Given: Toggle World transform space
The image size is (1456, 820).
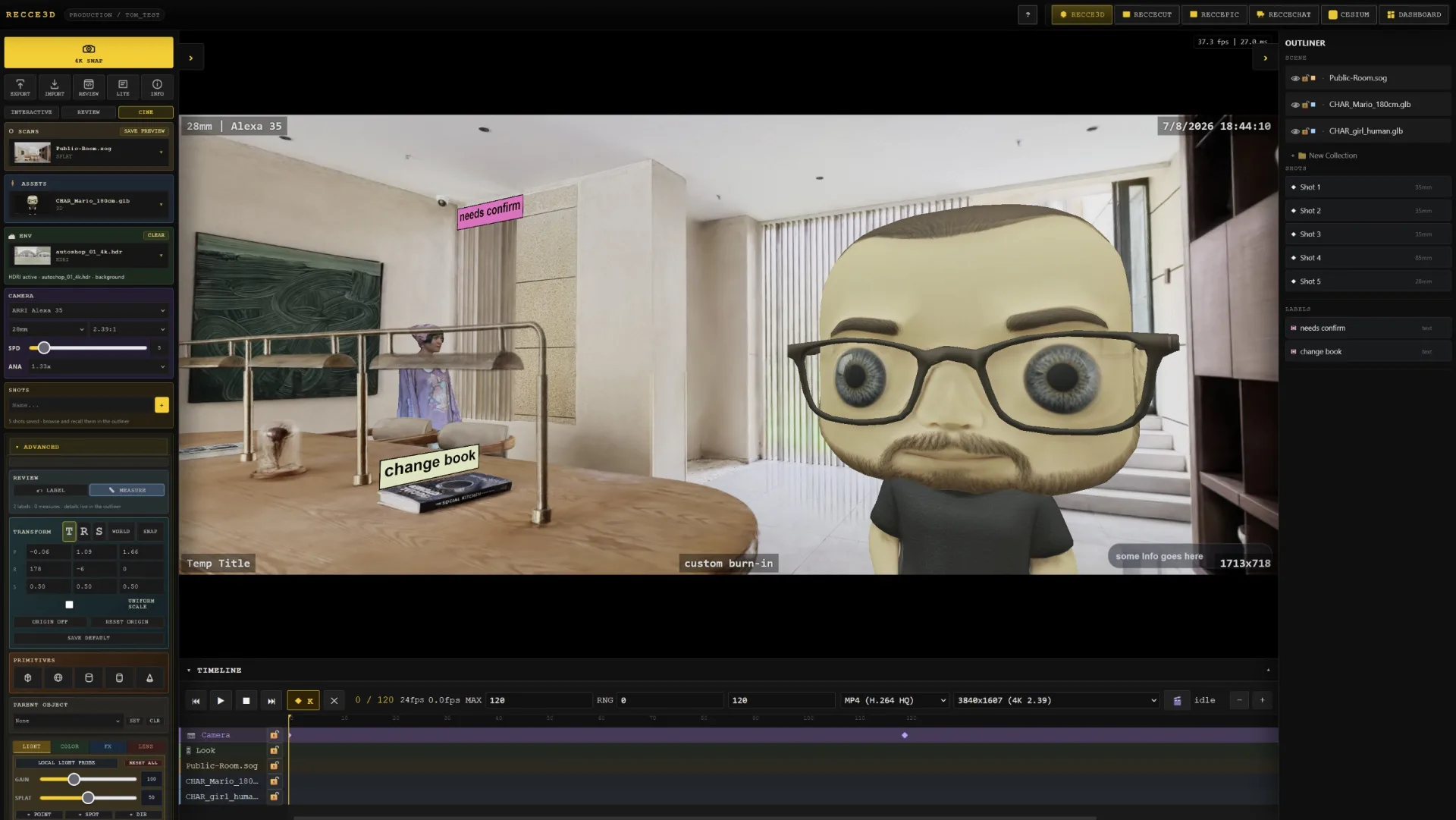Looking at the screenshot, I should pos(121,532).
